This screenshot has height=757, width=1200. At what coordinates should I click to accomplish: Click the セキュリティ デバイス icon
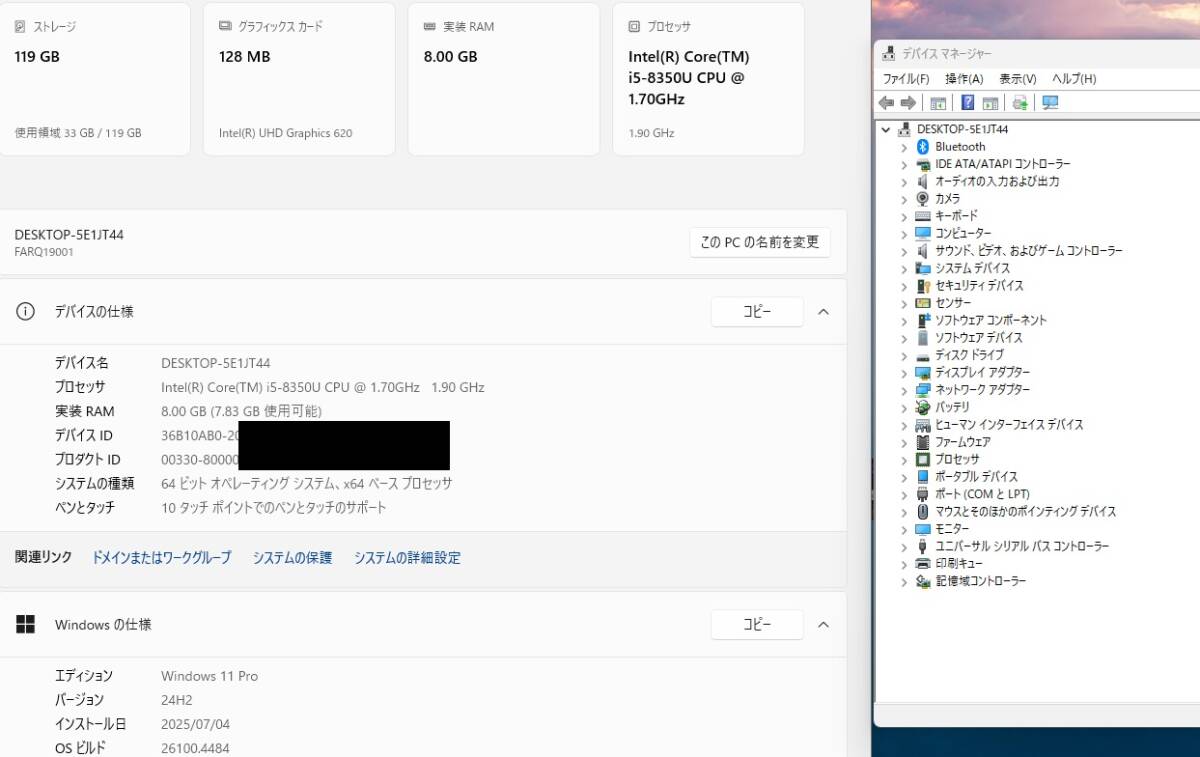pos(923,286)
